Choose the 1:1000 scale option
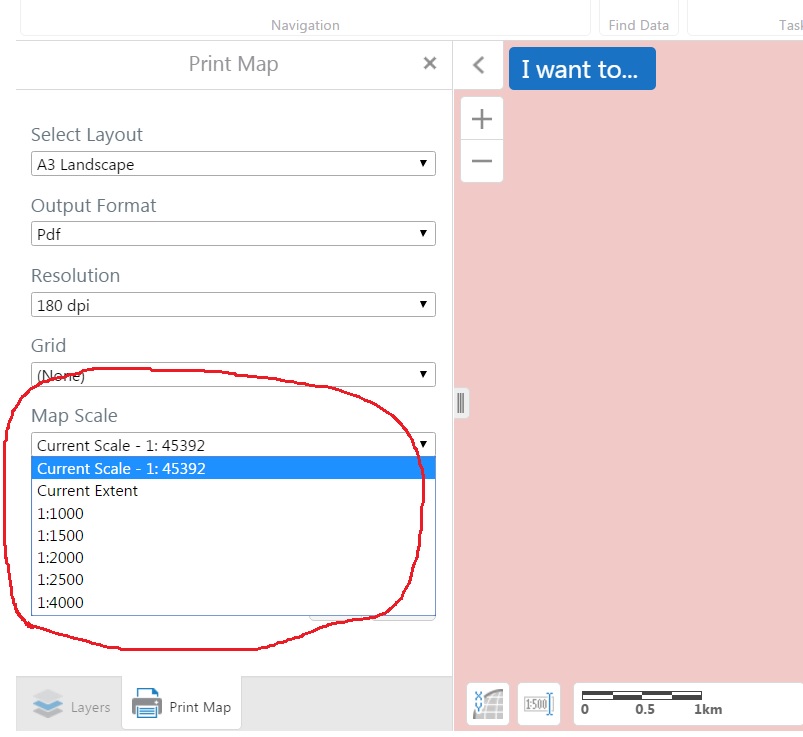Image resolution: width=803 pixels, height=737 pixels. [x=233, y=513]
